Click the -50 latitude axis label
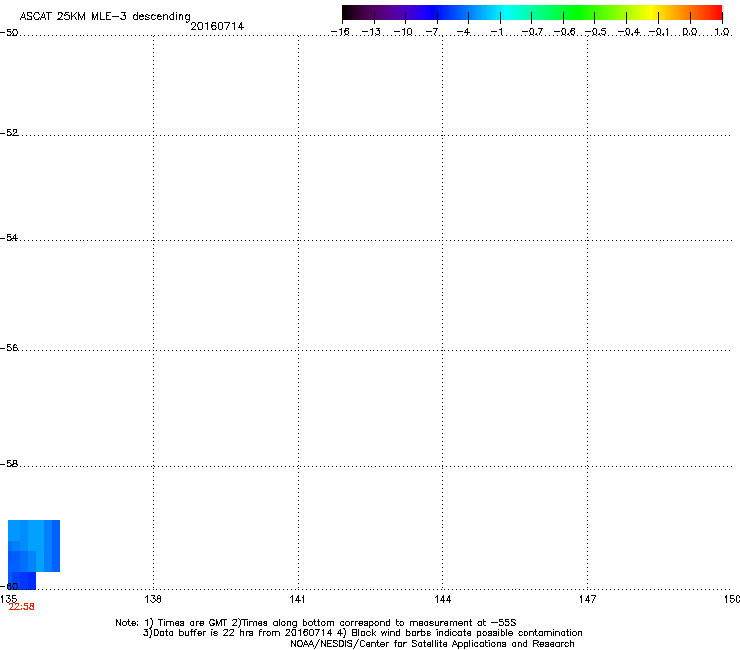Viewport: 740px width, 650px height. 9,33
